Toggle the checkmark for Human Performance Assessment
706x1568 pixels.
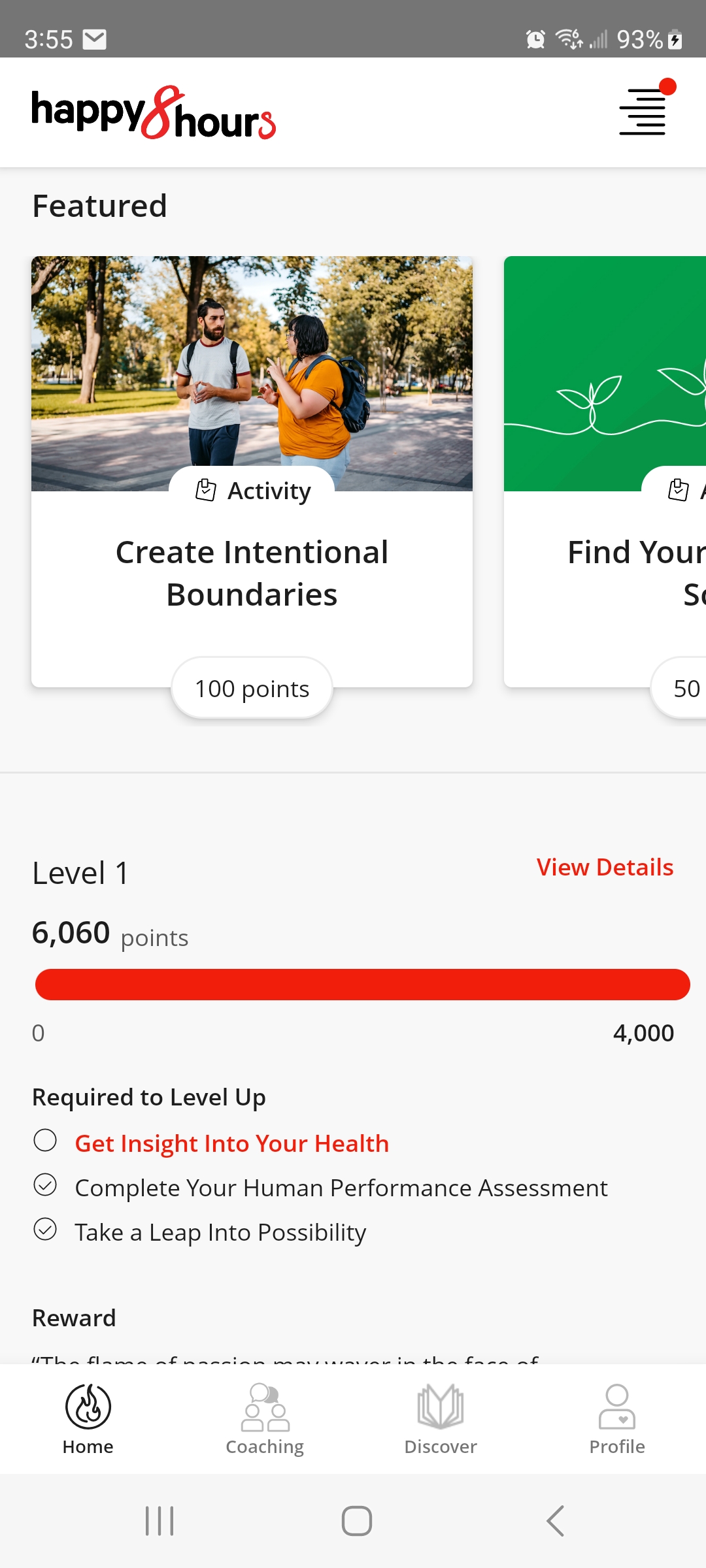pyautogui.click(x=45, y=1185)
